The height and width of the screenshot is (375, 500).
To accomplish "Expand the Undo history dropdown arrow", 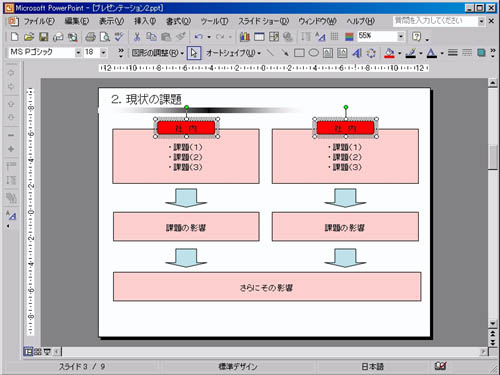I will pos(209,37).
